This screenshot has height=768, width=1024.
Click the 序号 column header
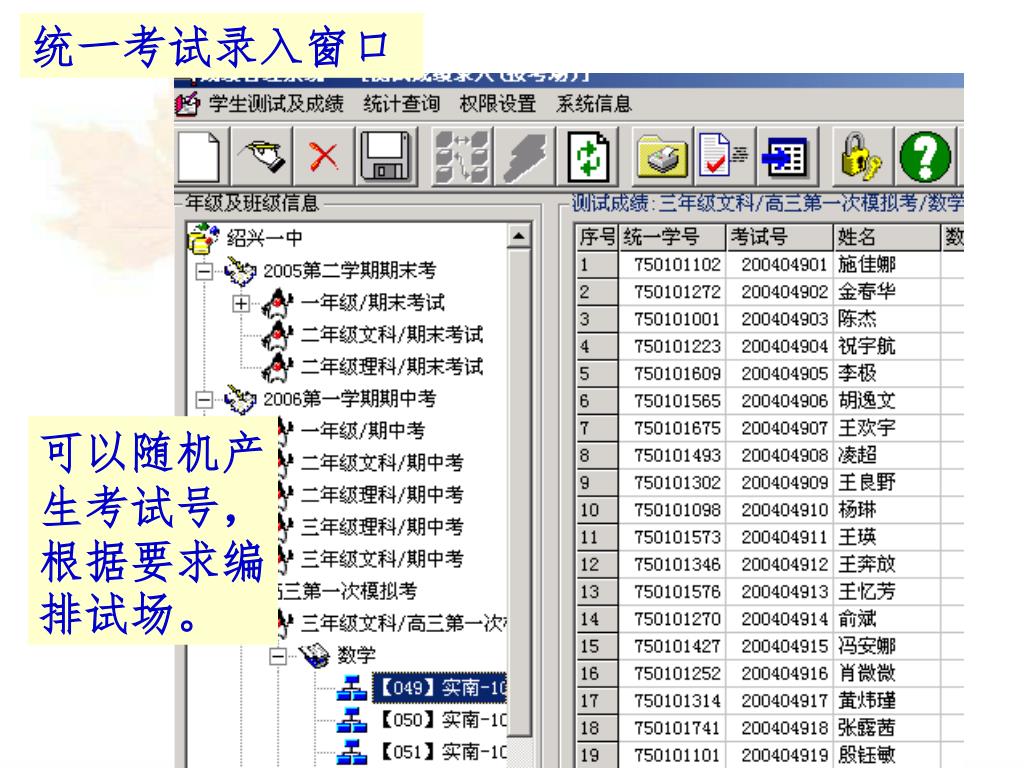[597, 237]
